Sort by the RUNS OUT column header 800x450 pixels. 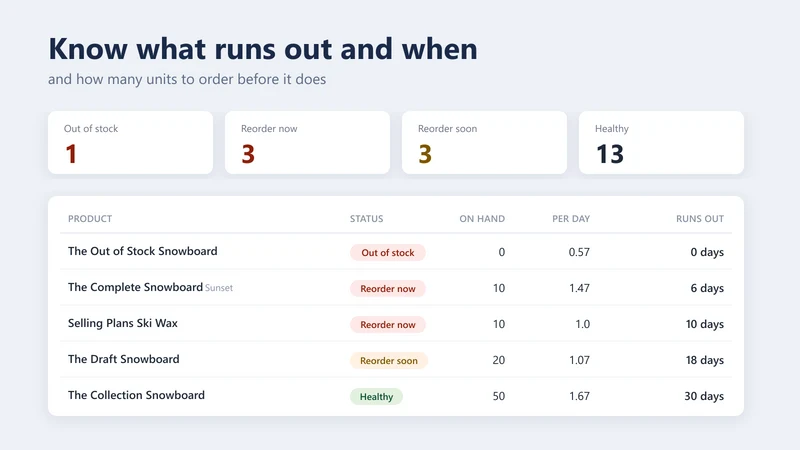[x=700, y=219]
